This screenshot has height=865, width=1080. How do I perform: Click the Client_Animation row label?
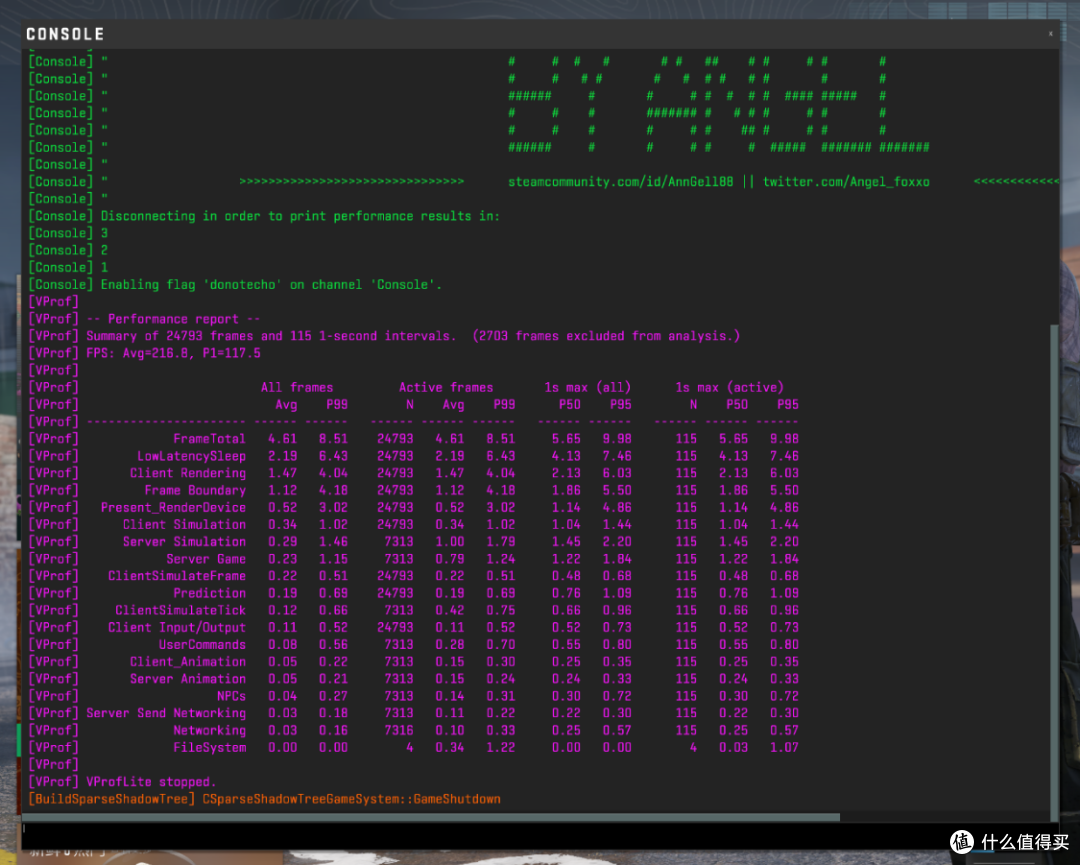(x=188, y=662)
